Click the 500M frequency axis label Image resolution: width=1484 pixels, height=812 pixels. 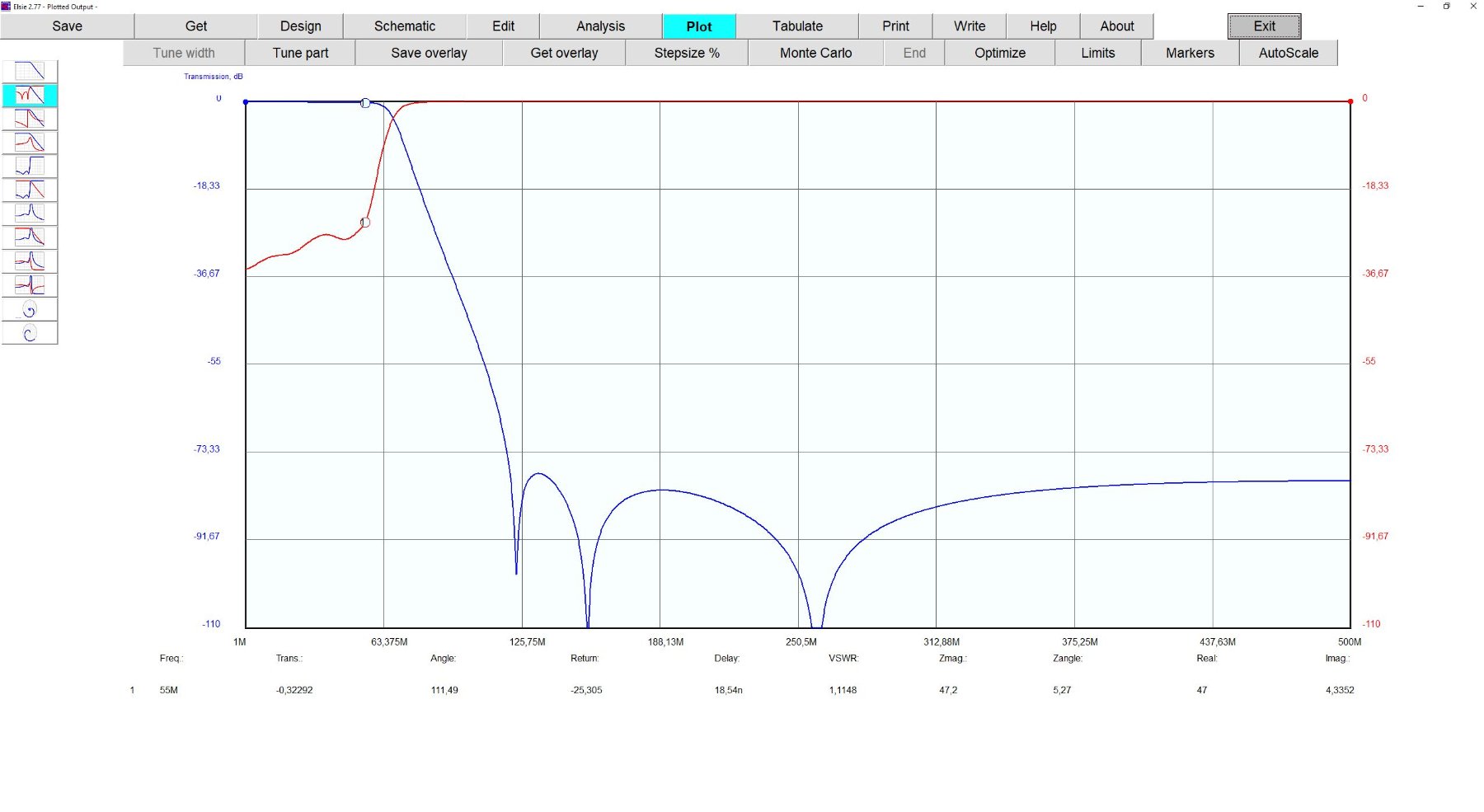[1350, 641]
